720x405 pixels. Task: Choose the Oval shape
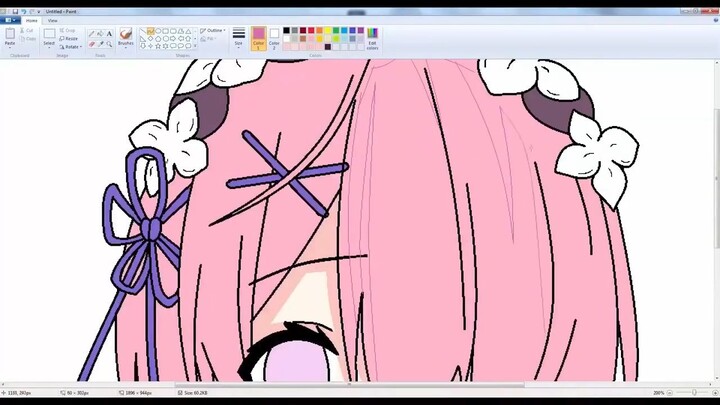158,31
